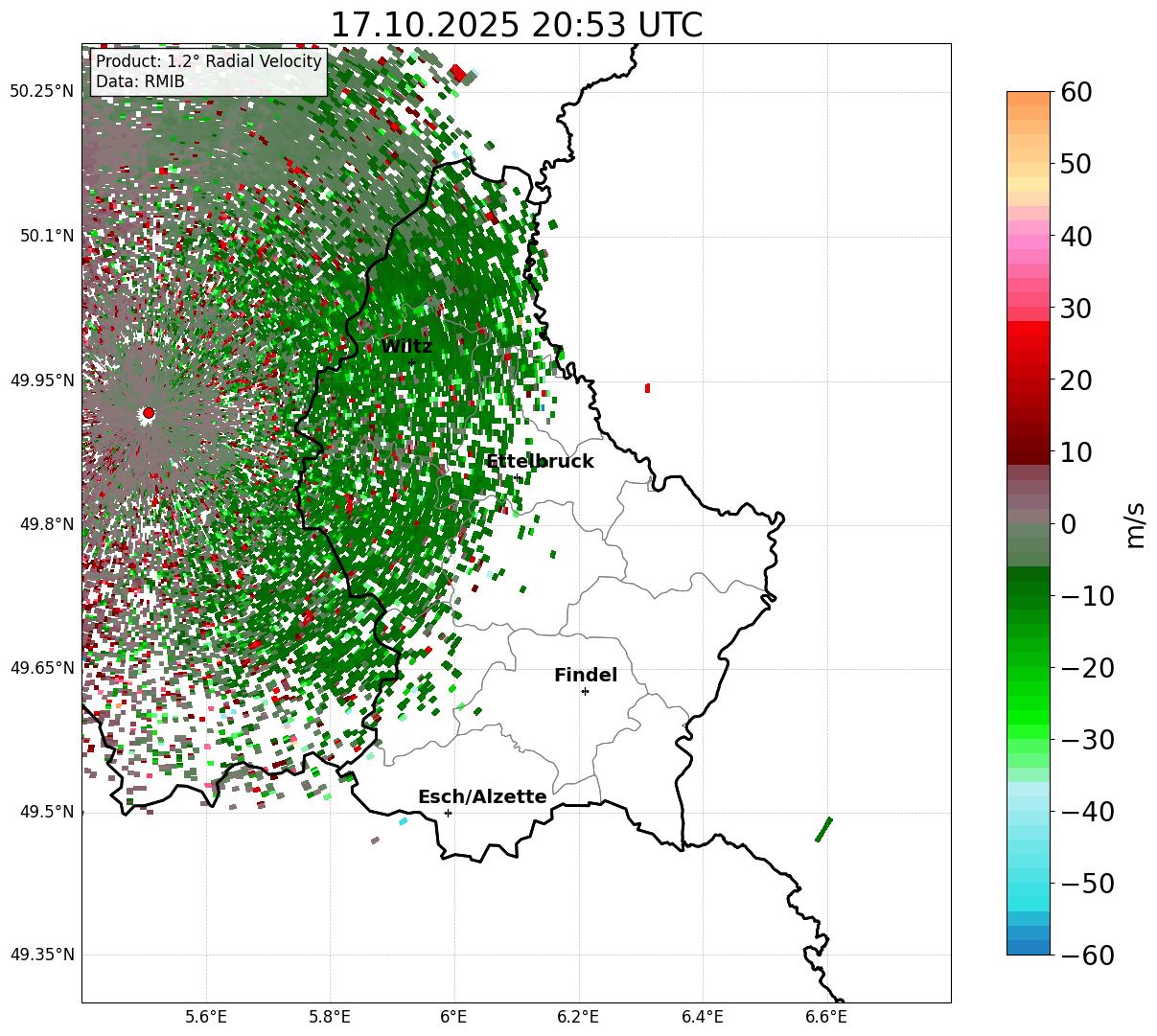Click the bright red colorbar segment near 25
The width and height of the screenshot is (1157, 1036).
[1029, 343]
